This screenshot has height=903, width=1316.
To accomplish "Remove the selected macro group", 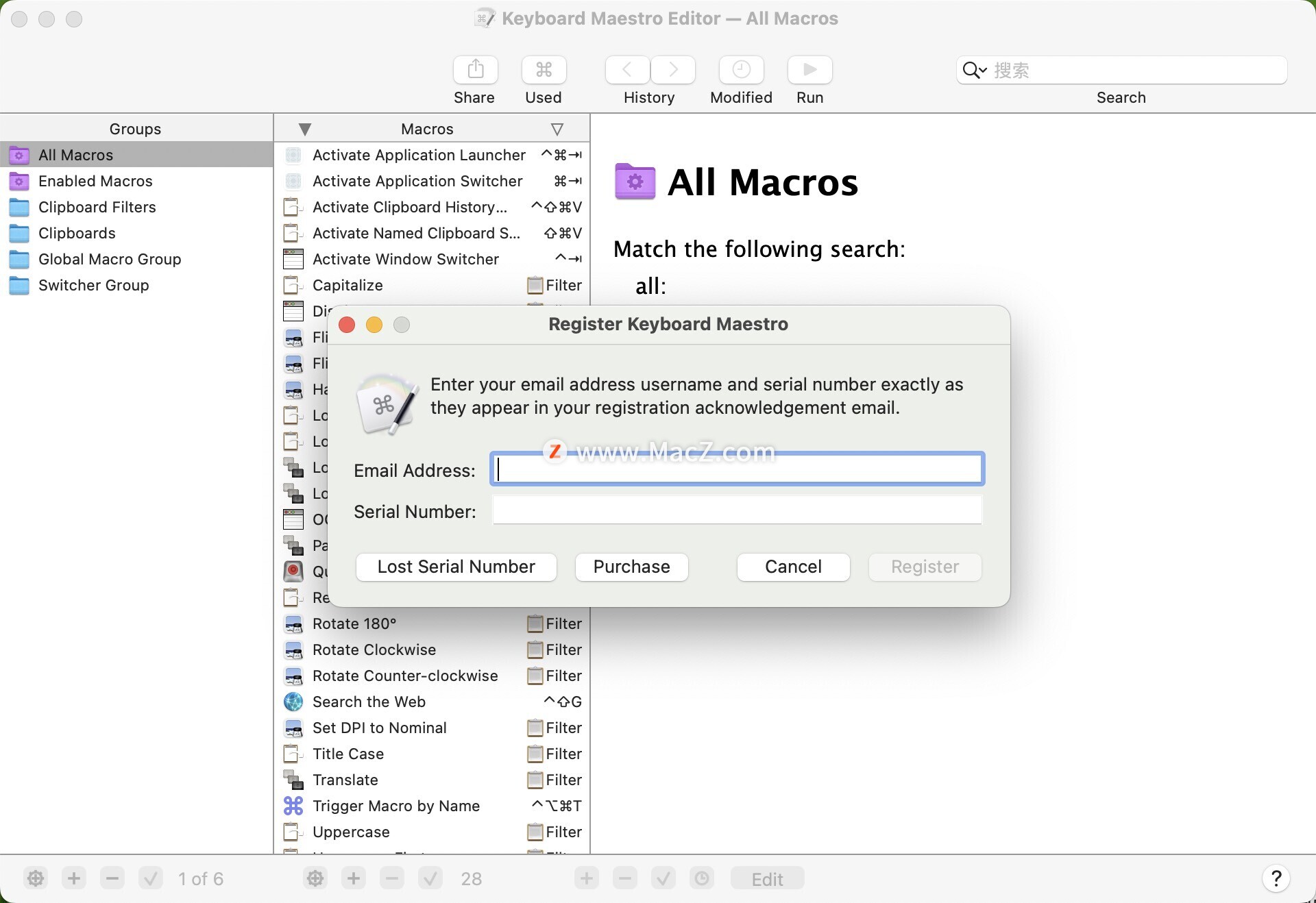I will point(112,878).
